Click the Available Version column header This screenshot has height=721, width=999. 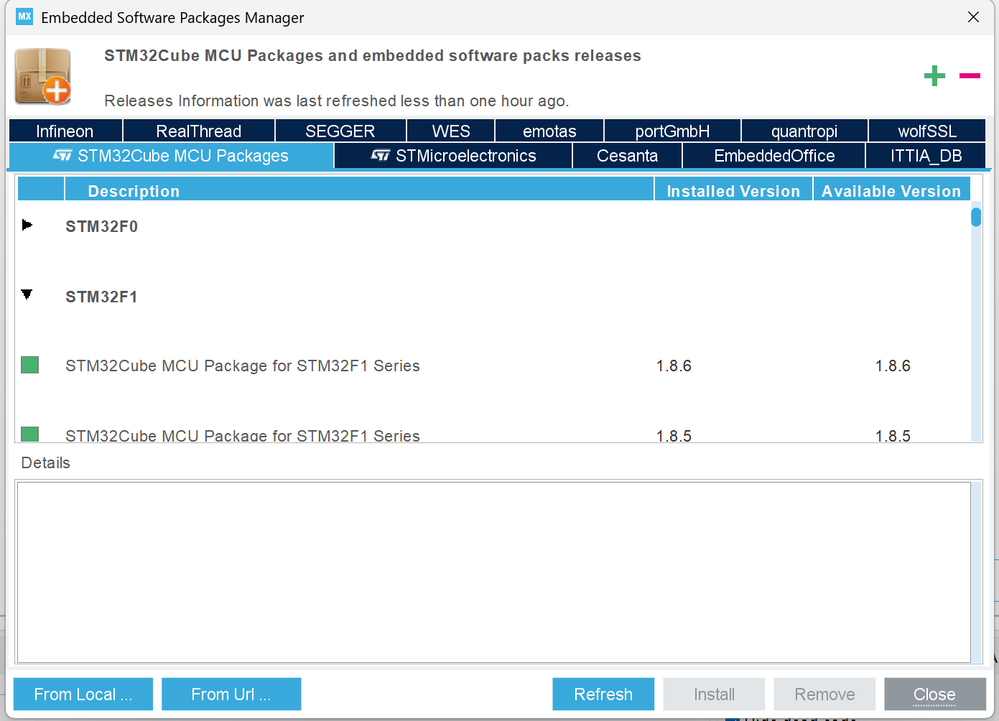coord(891,190)
